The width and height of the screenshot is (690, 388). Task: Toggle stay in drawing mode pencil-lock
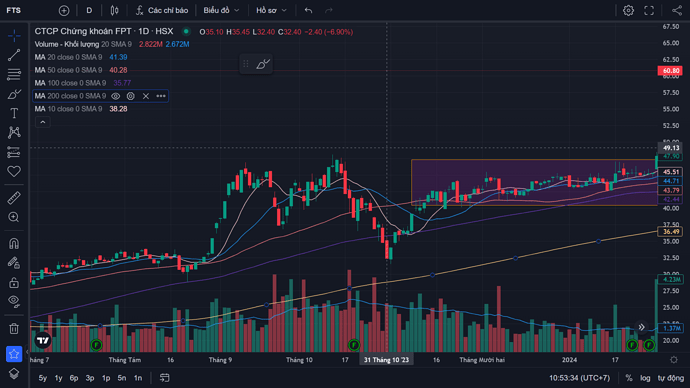[x=14, y=263]
